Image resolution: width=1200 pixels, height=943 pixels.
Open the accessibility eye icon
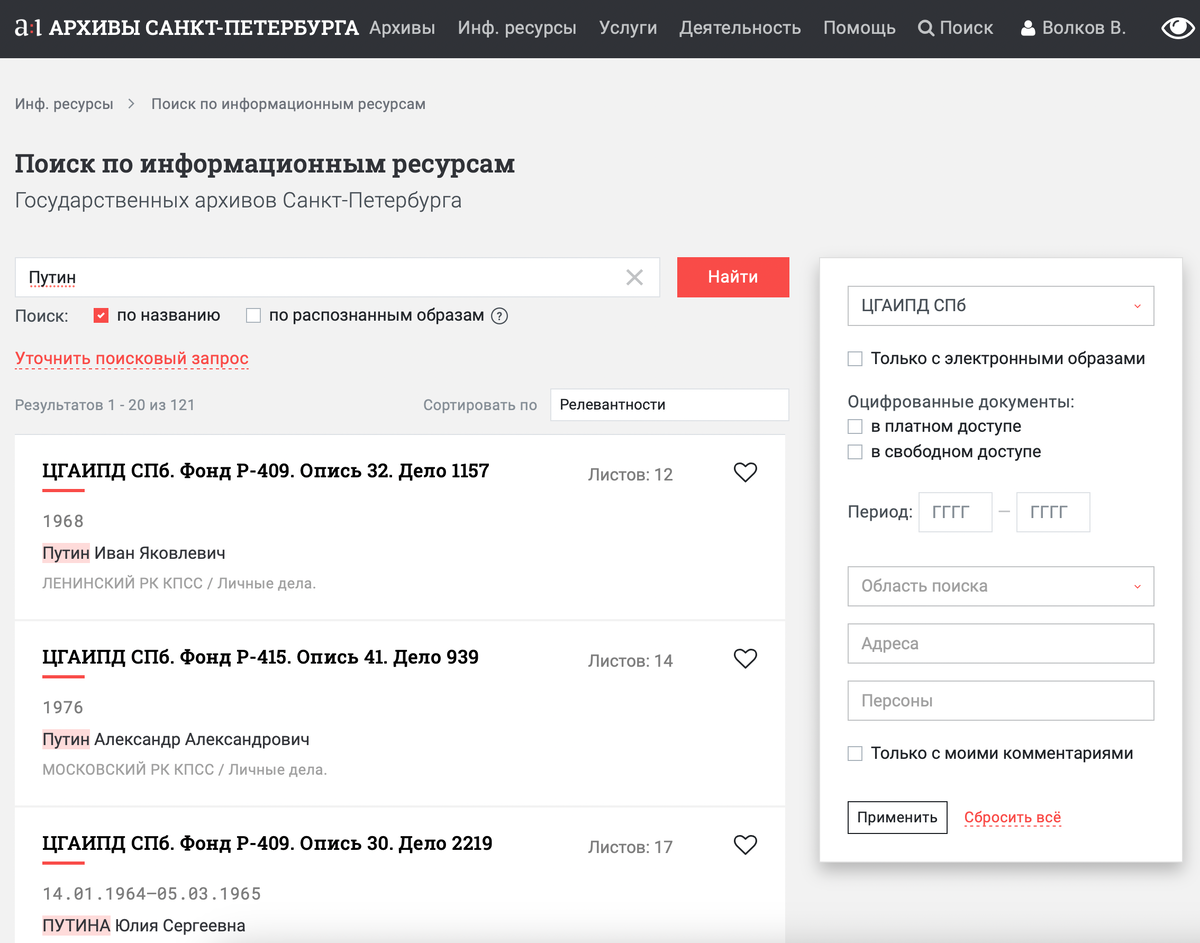click(x=1178, y=28)
